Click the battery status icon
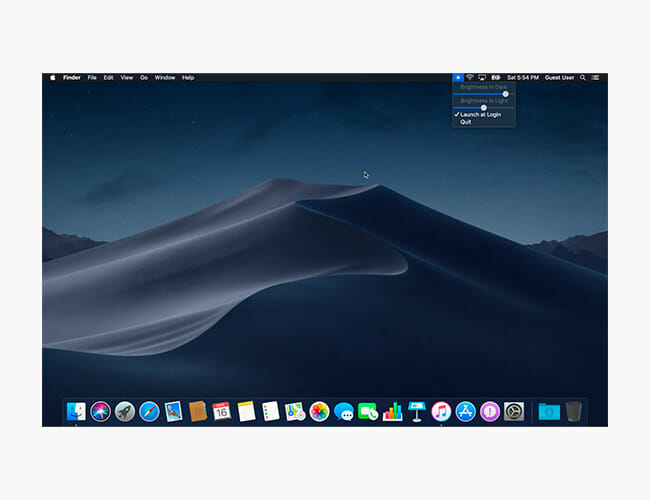The width and height of the screenshot is (650, 500). 495,78
